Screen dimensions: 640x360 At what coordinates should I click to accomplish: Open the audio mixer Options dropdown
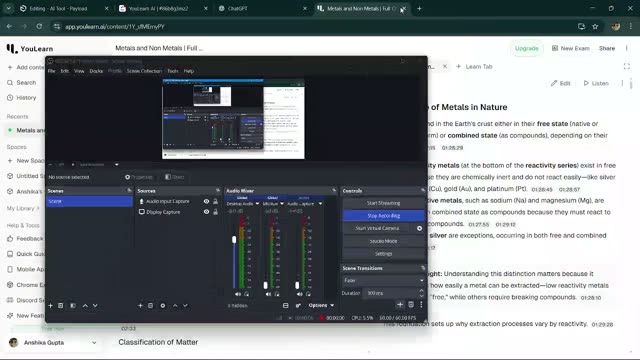(321, 305)
